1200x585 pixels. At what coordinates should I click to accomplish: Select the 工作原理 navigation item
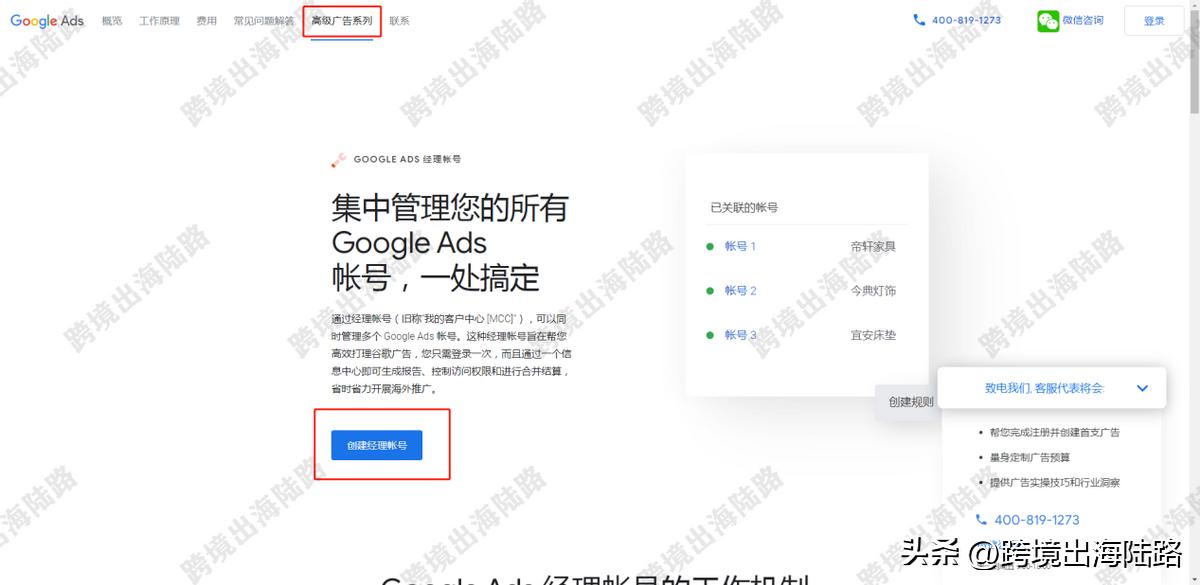158,20
